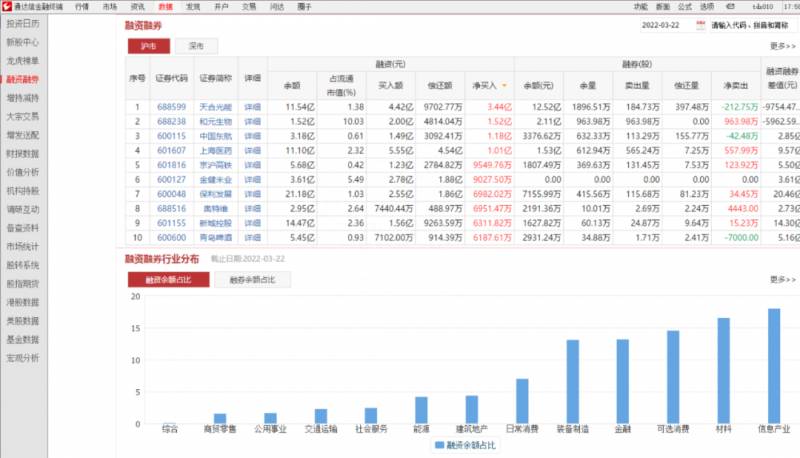Click the red app logo icon in title bar
The height and width of the screenshot is (458, 800).
click(7, 6)
